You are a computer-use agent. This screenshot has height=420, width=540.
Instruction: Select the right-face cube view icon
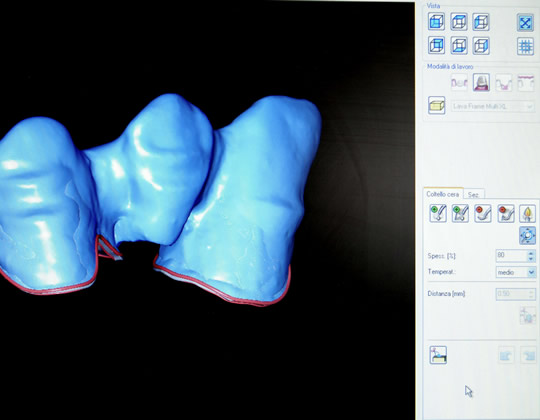[x=481, y=45]
